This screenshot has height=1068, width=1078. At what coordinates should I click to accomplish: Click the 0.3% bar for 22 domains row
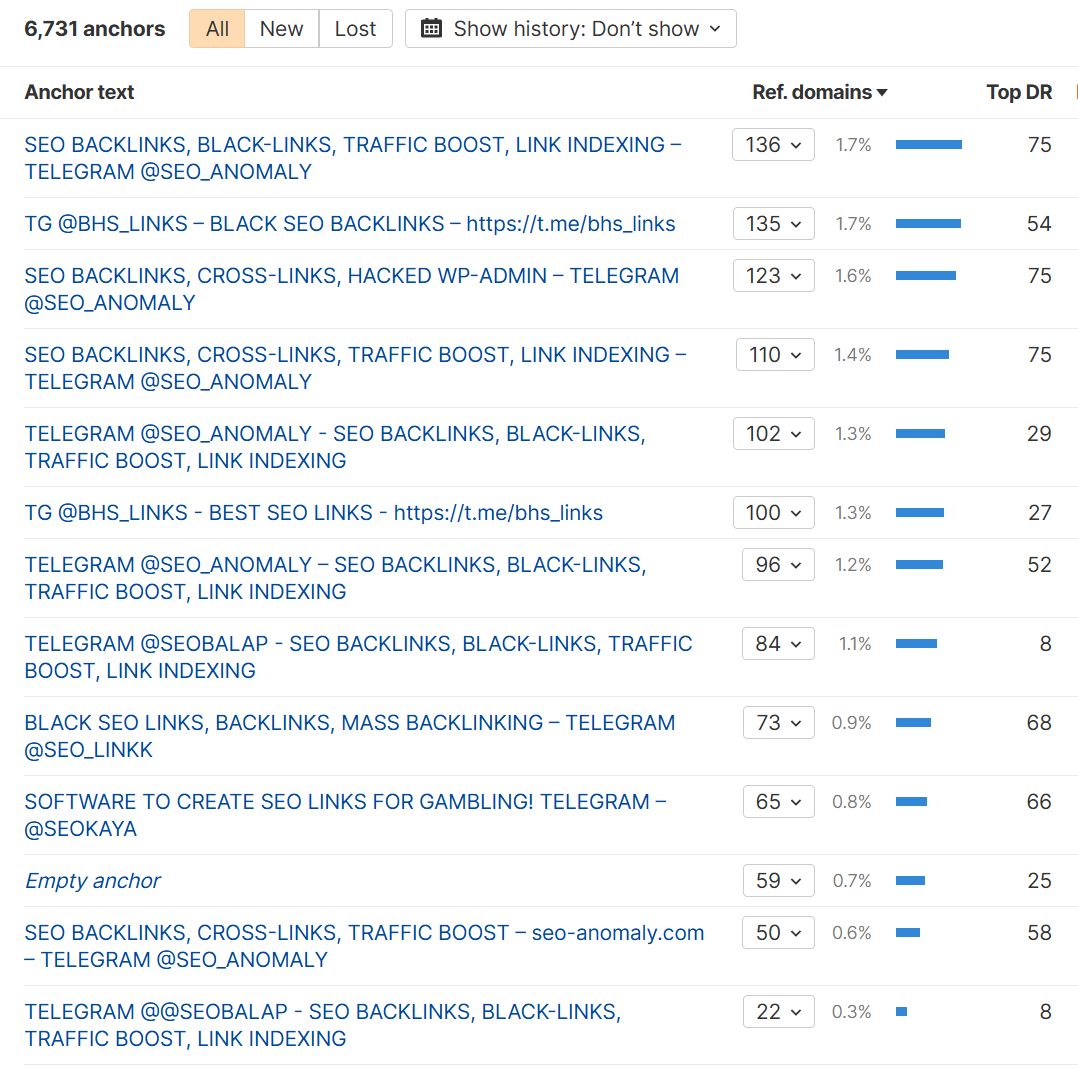(901, 1012)
